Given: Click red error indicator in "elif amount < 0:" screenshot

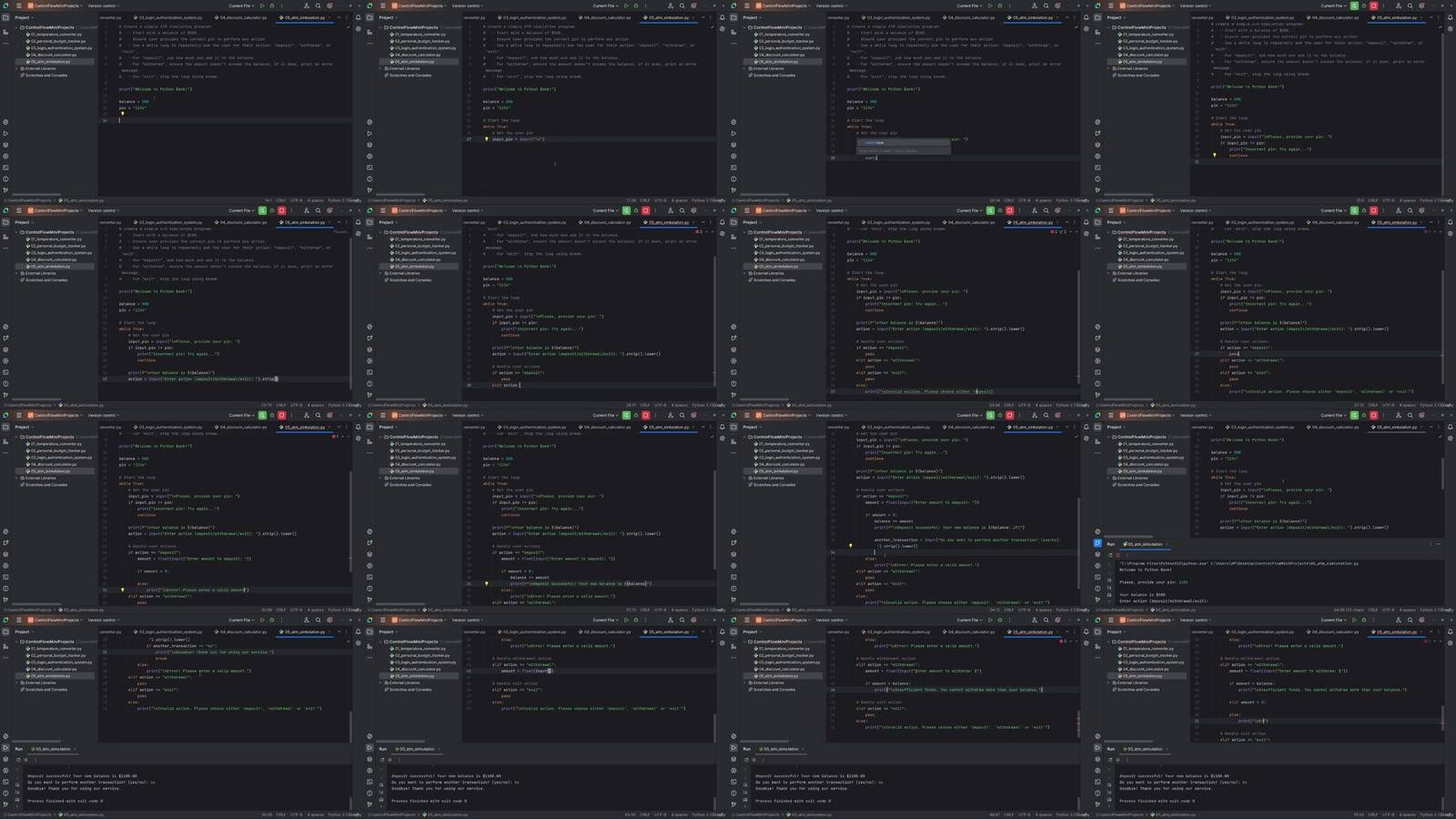Looking at the screenshot, I should [1427, 641].
